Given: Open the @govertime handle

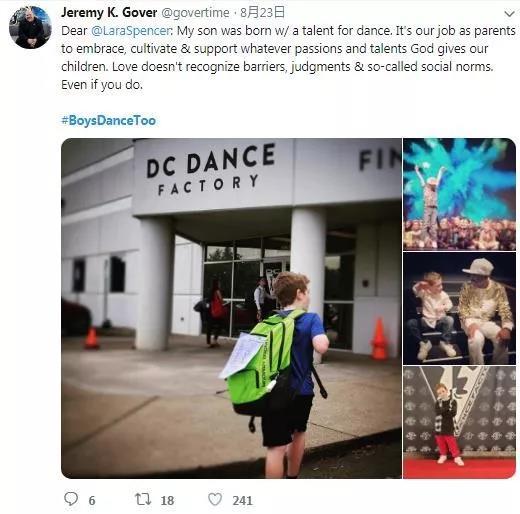Looking at the screenshot, I should coord(195,13).
